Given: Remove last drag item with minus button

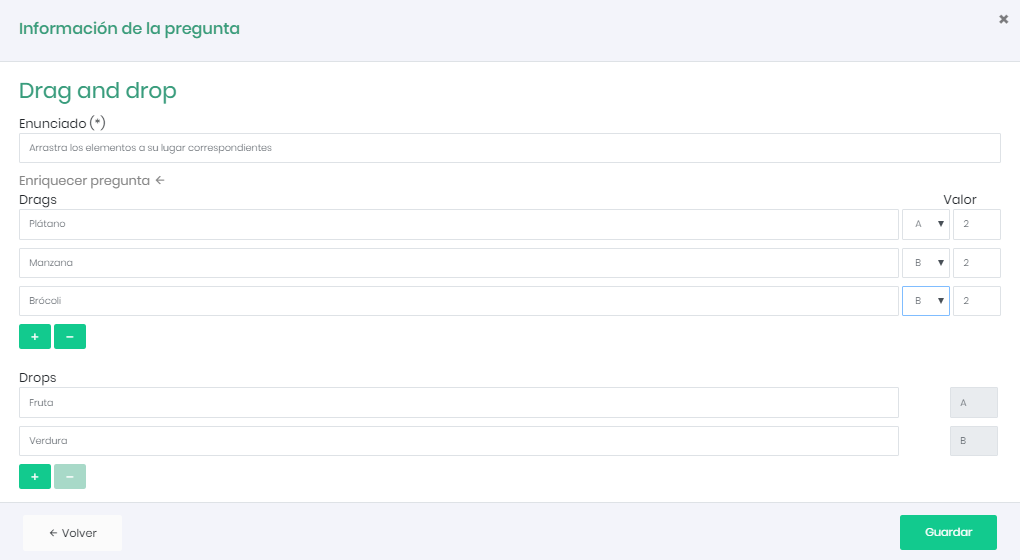Looking at the screenshot, I should (x=70, y=337).
